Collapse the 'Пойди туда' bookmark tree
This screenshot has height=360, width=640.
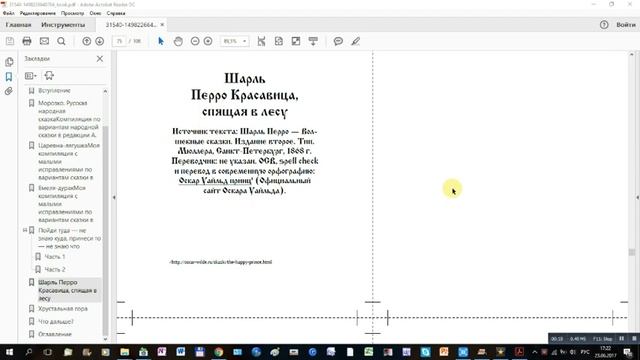25,230
